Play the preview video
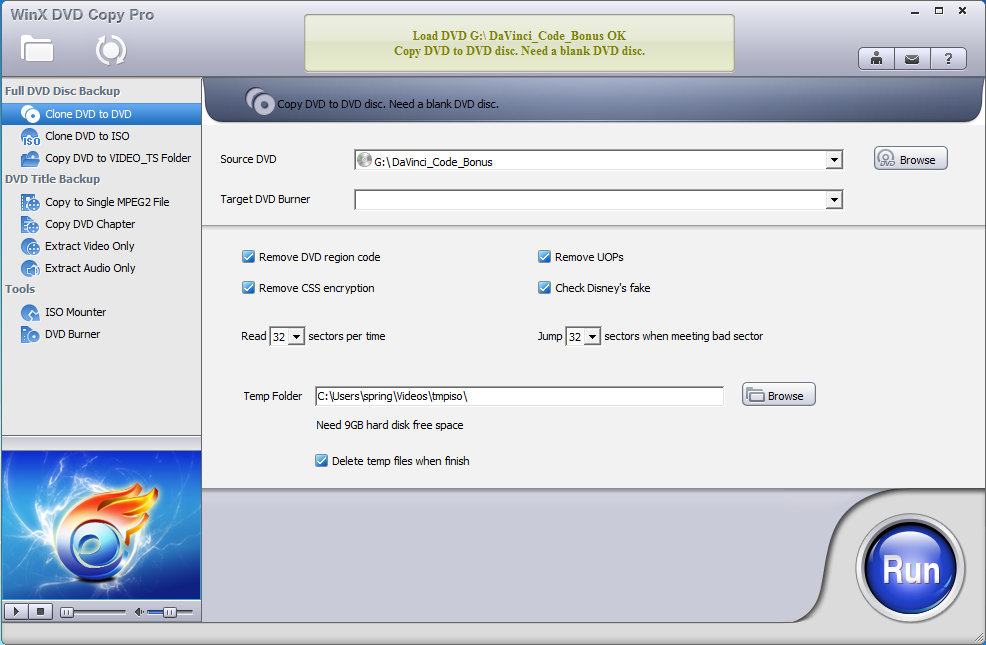The height and width of the screenshot is (645, 986). [x=16, y=611]
